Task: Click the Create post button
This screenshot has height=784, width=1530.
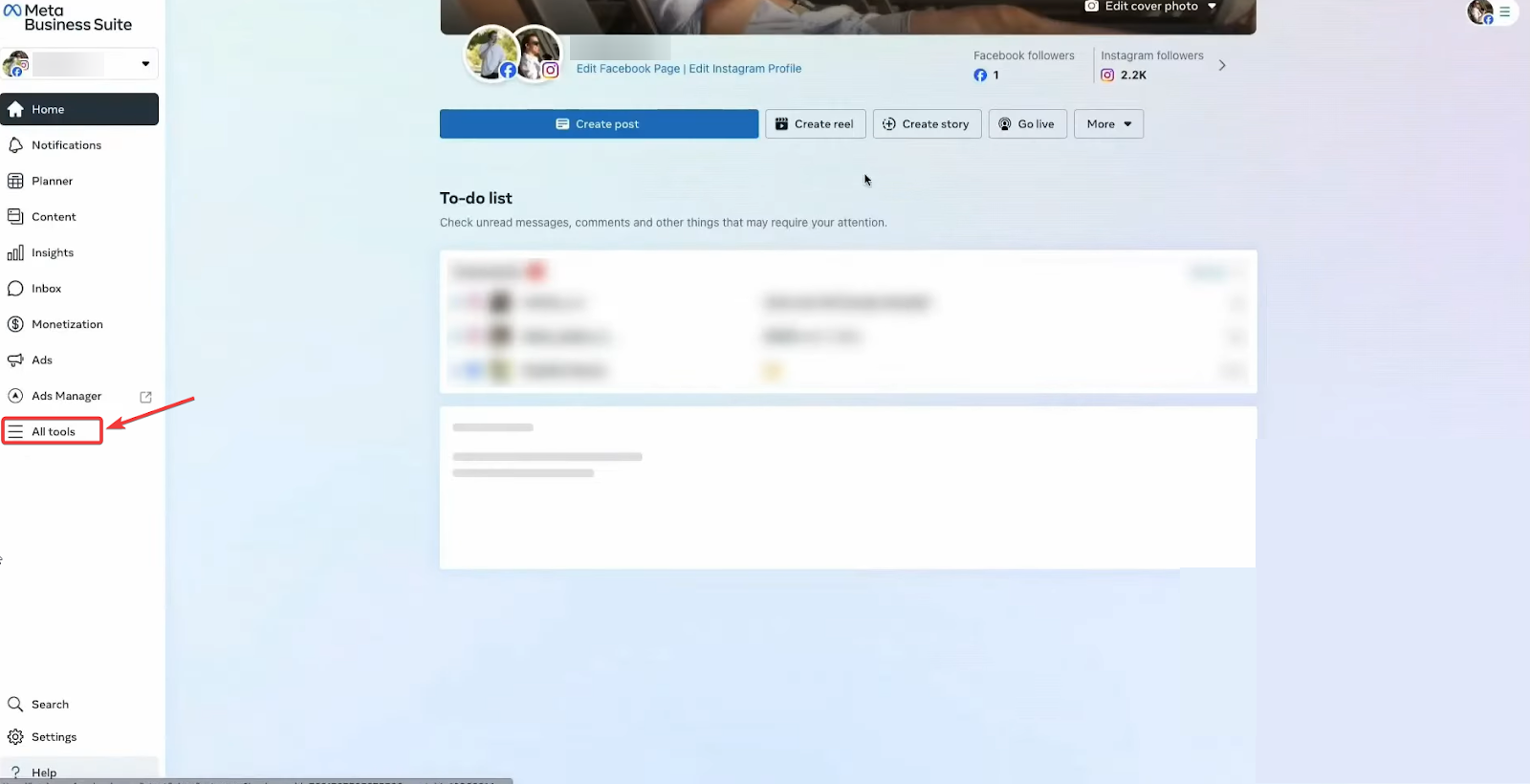Action: click(599, 124)
